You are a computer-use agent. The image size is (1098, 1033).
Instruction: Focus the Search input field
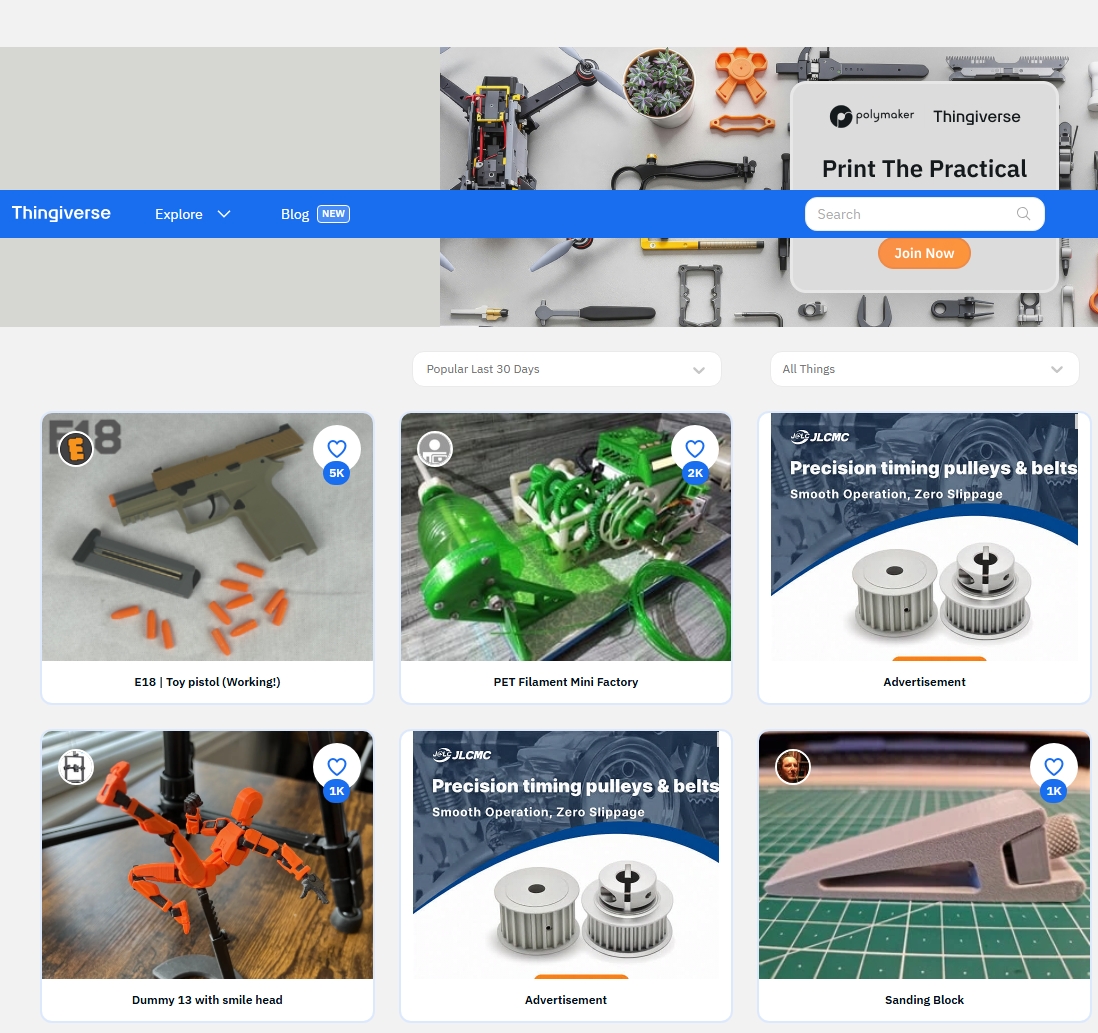click(x=924, y=214)
